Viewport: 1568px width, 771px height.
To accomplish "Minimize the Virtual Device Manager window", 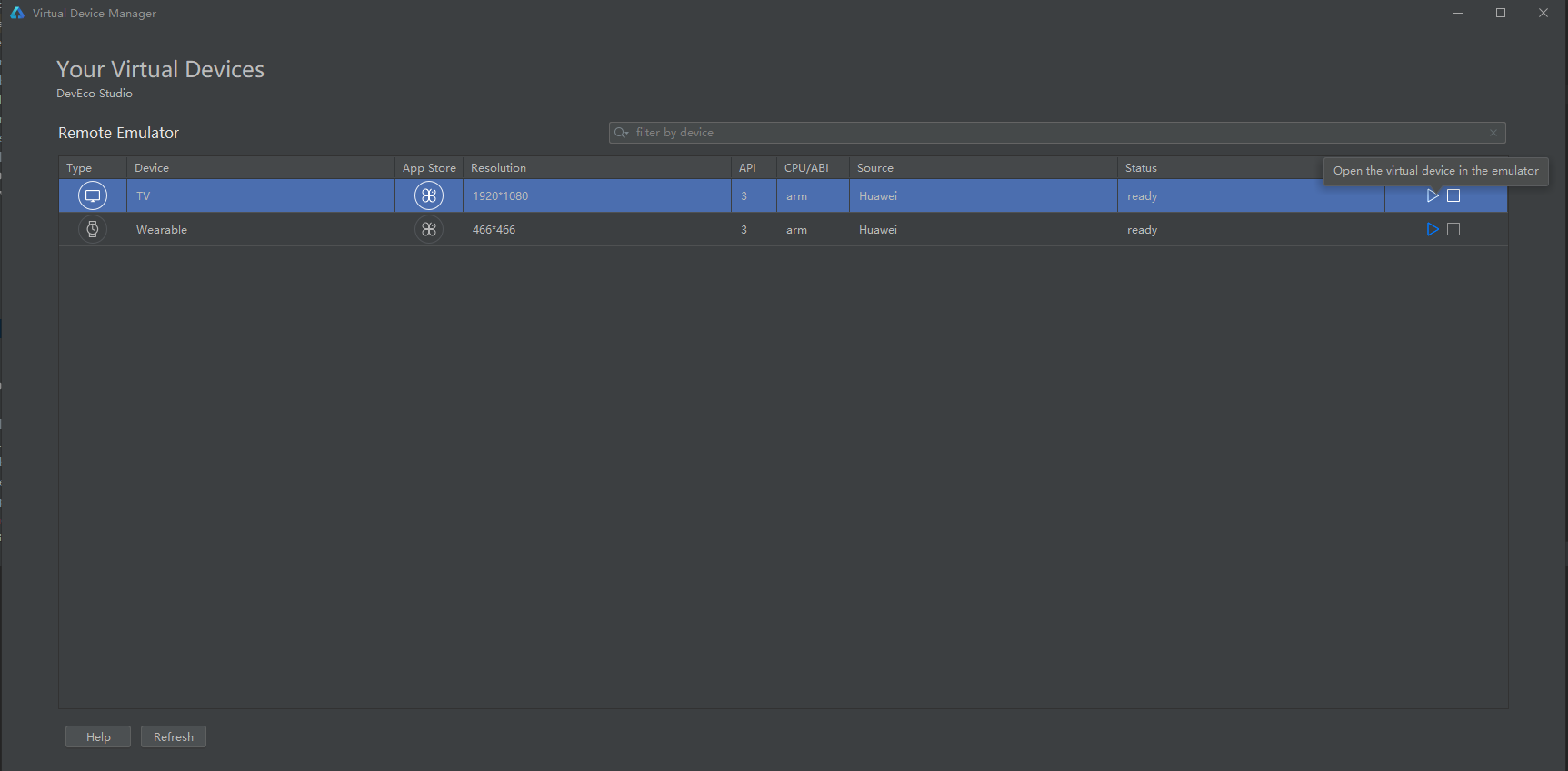I will tap(1458, 13).
